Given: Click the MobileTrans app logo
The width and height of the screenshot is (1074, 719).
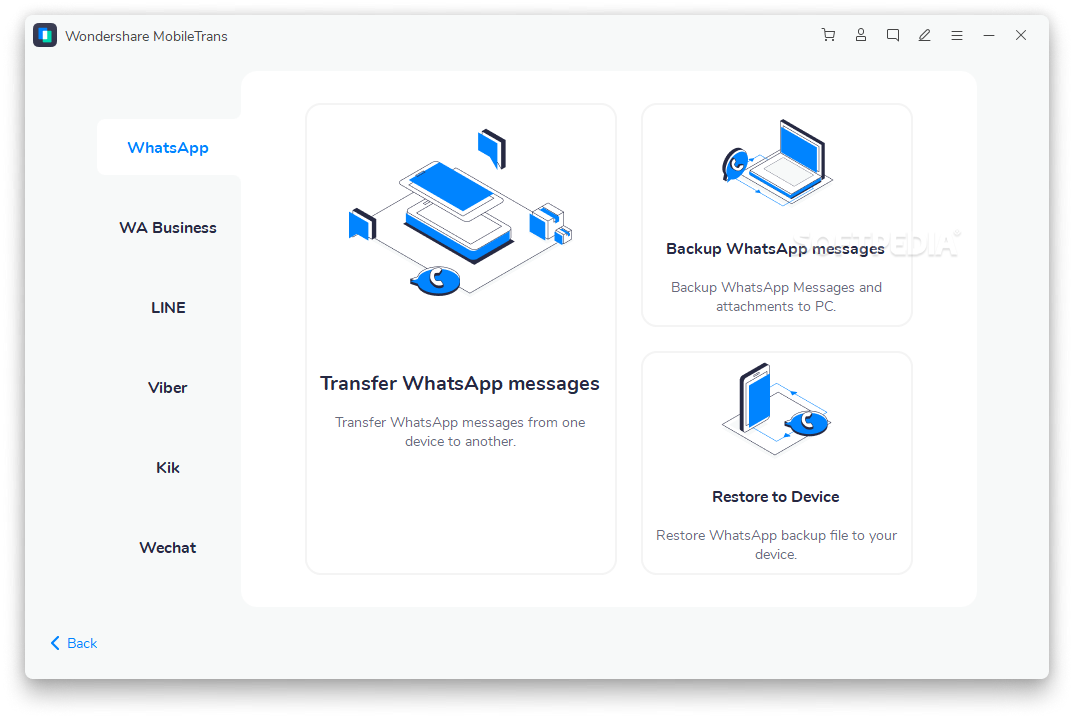Looking at the screenshot, I should pyautogui.click(x=45, y=36).
